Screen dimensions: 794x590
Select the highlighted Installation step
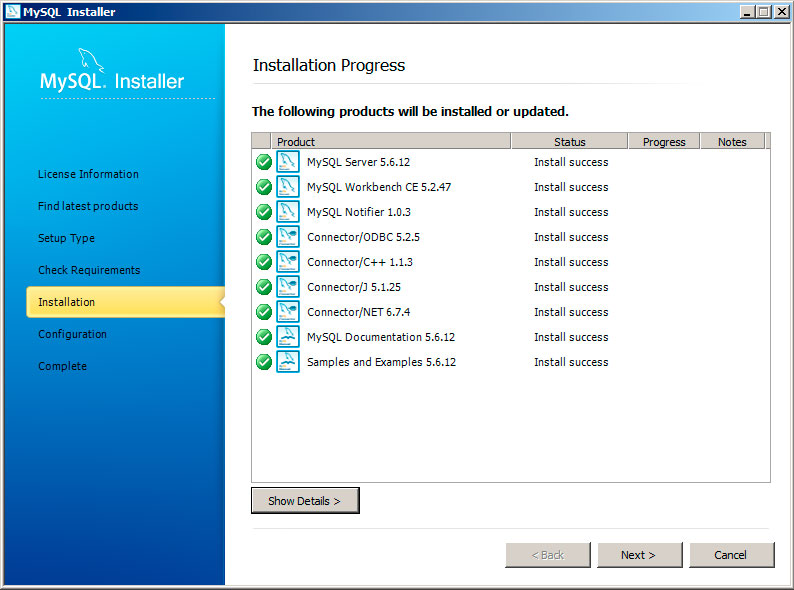coord(126,302)
